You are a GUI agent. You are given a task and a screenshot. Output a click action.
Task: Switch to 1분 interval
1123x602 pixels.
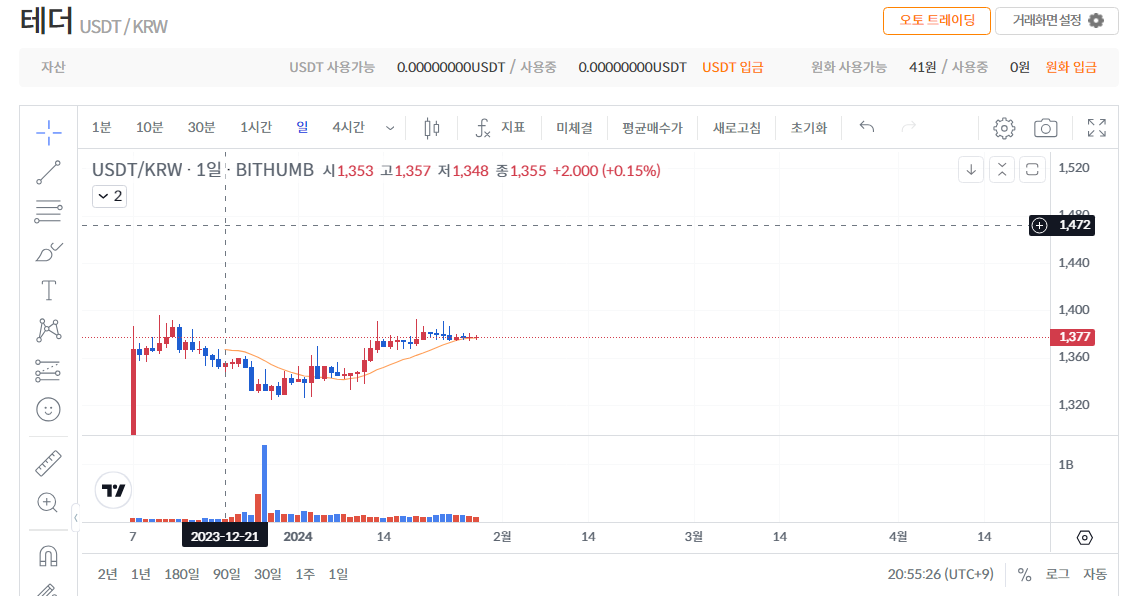pyautogui.click(x=102, y=127)
